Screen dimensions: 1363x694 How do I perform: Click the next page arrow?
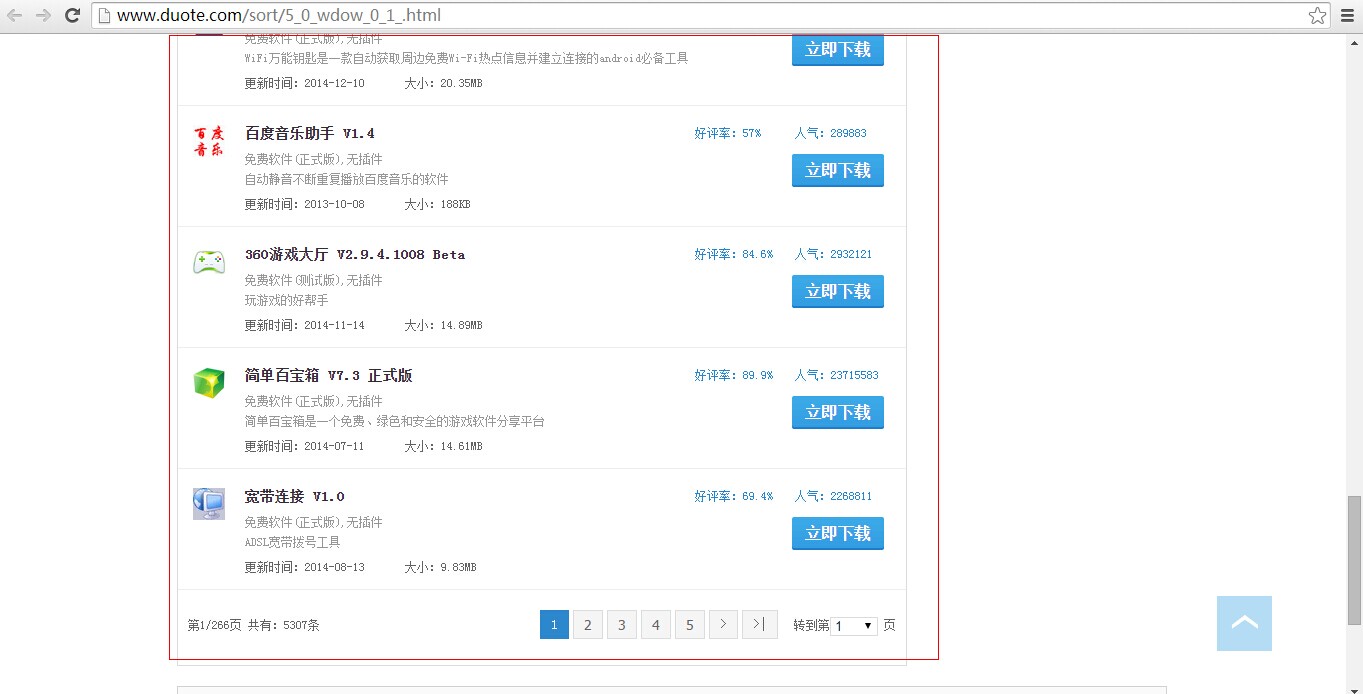(723, 624)
